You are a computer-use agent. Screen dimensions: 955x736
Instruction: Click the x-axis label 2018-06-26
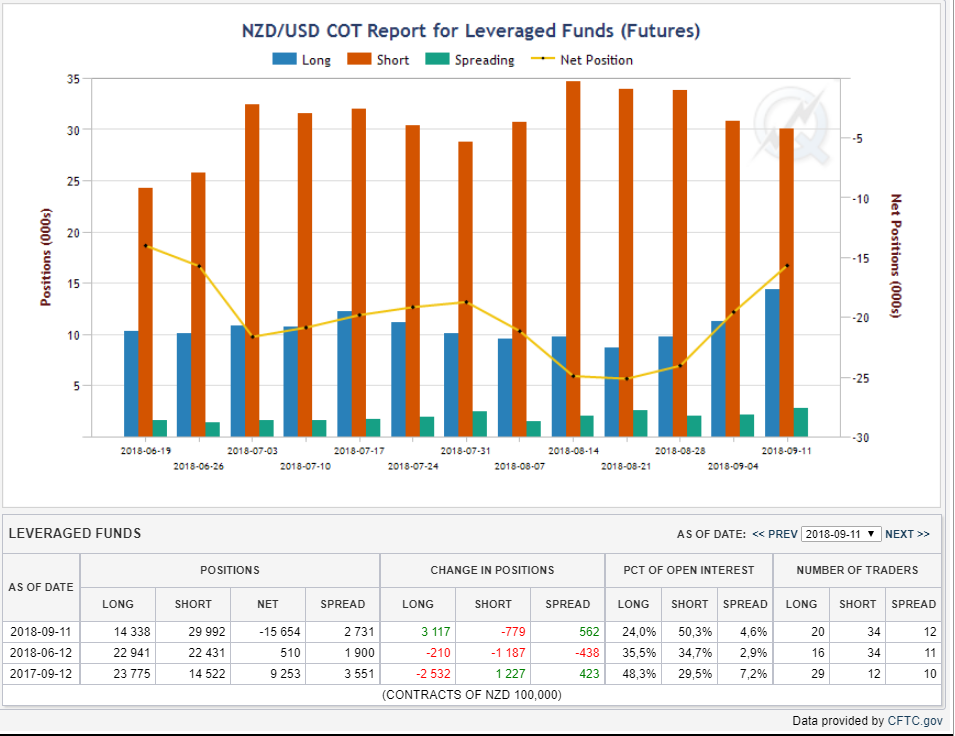[199, 466]
